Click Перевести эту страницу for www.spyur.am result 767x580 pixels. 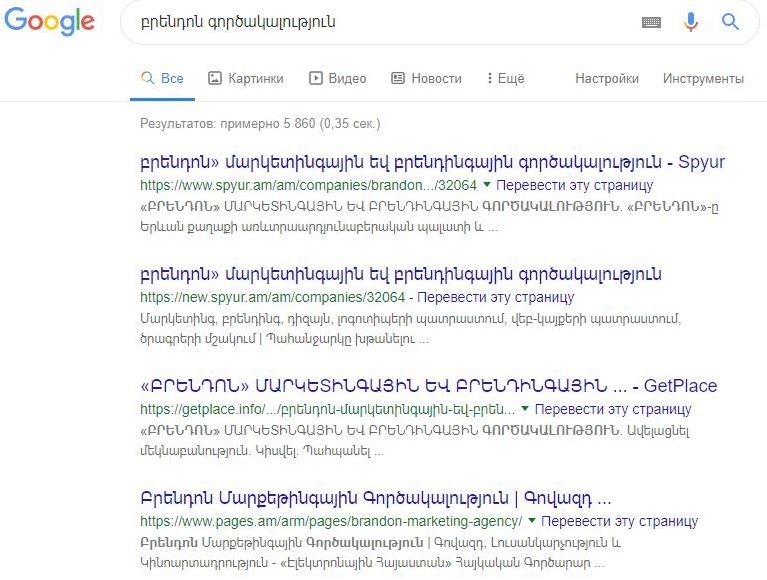point(574,185)
